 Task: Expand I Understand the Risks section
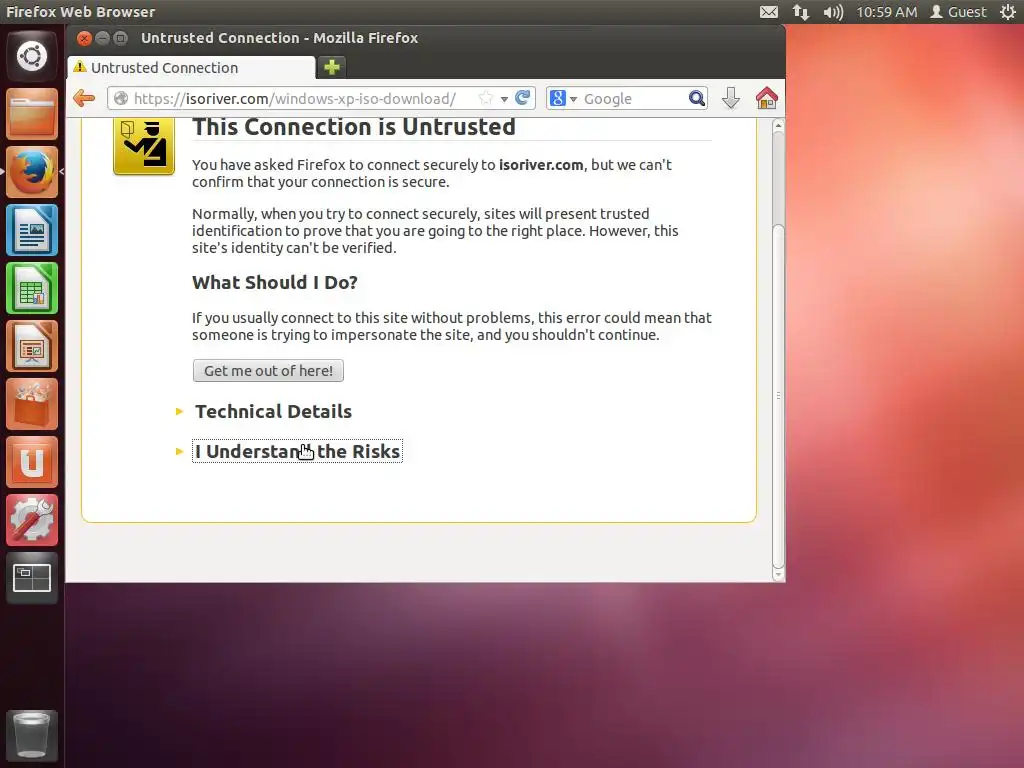point(297,451)
